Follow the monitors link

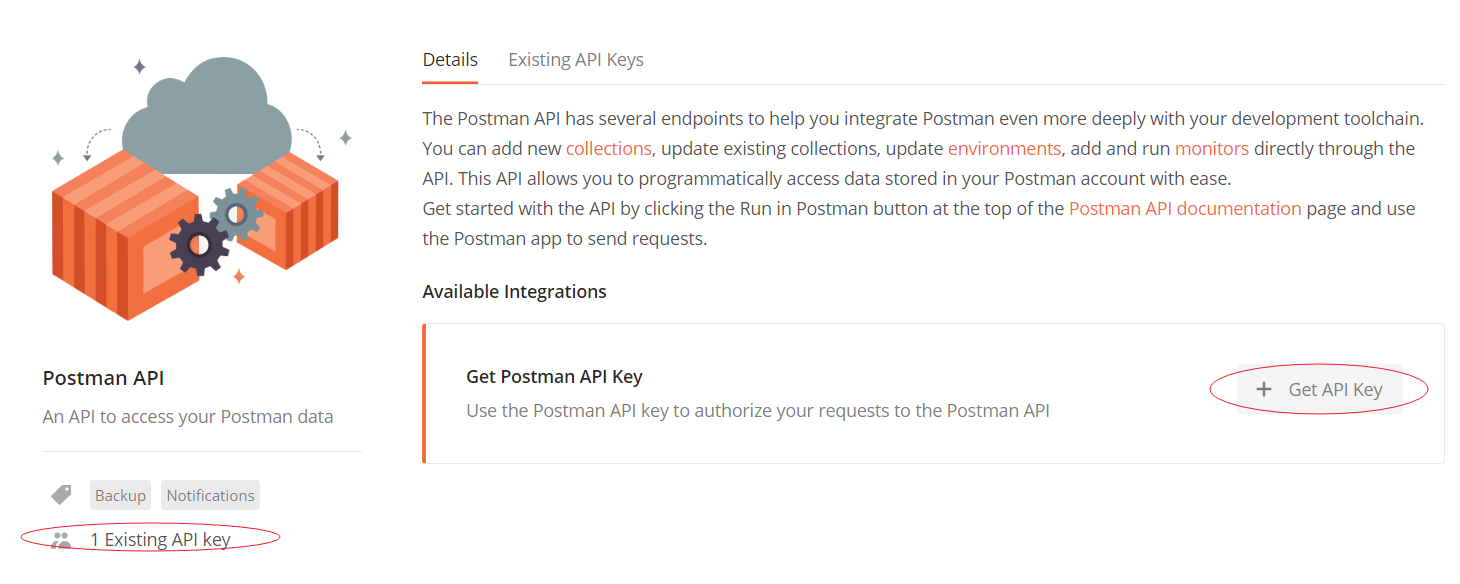(1212, 148)
